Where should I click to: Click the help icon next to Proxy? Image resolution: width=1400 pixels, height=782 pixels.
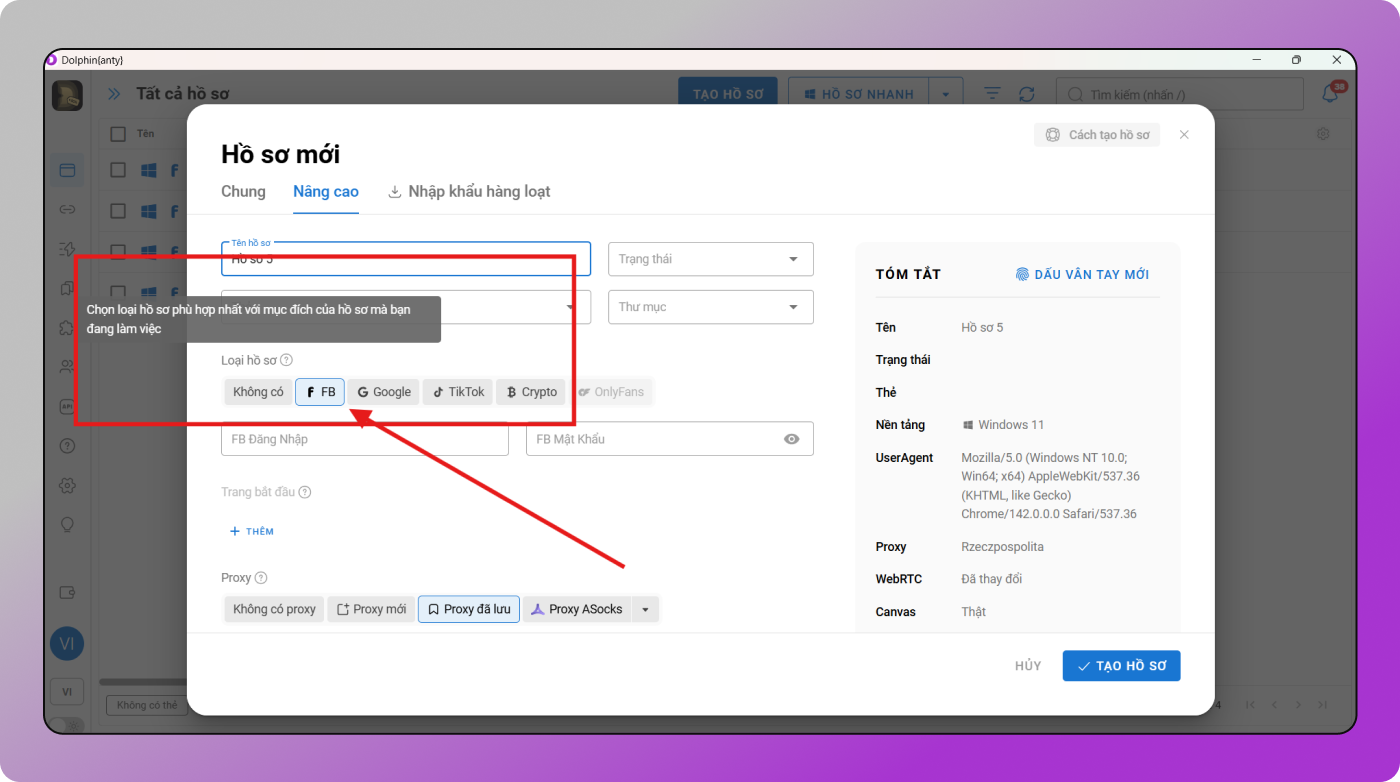pos(261,578)
